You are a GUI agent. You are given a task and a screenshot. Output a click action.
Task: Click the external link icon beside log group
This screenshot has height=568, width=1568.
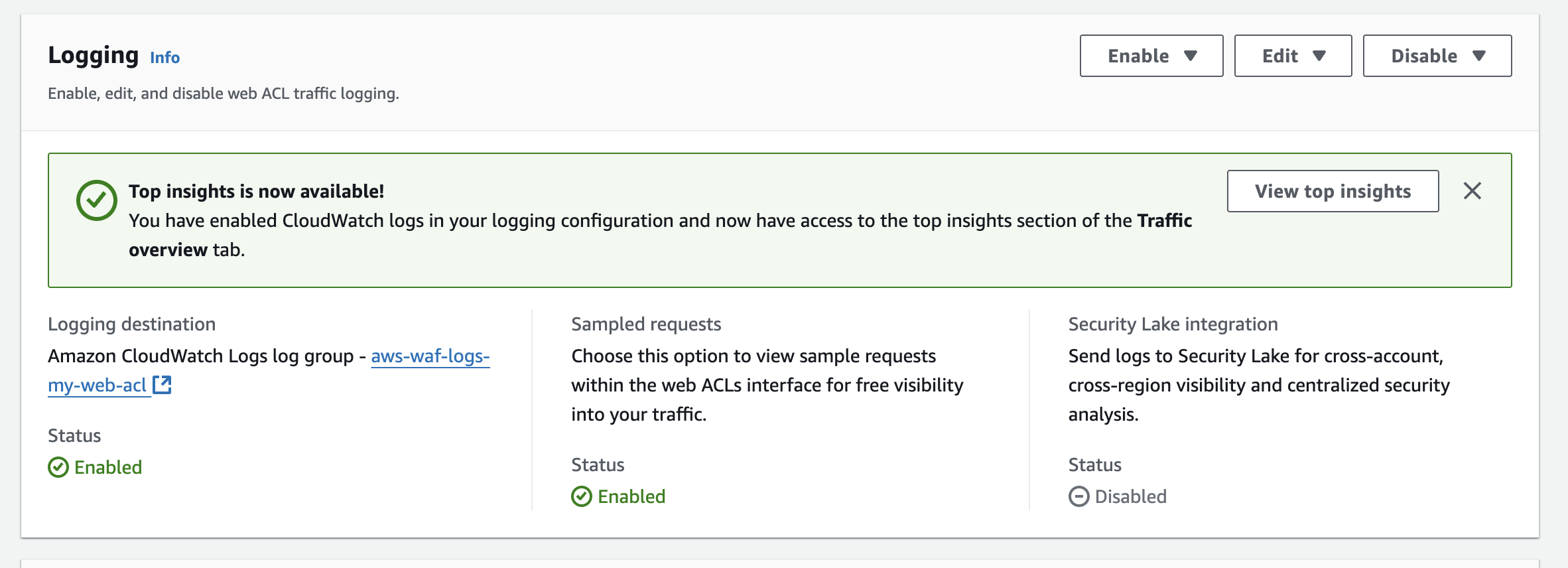[x=163, y=385]
